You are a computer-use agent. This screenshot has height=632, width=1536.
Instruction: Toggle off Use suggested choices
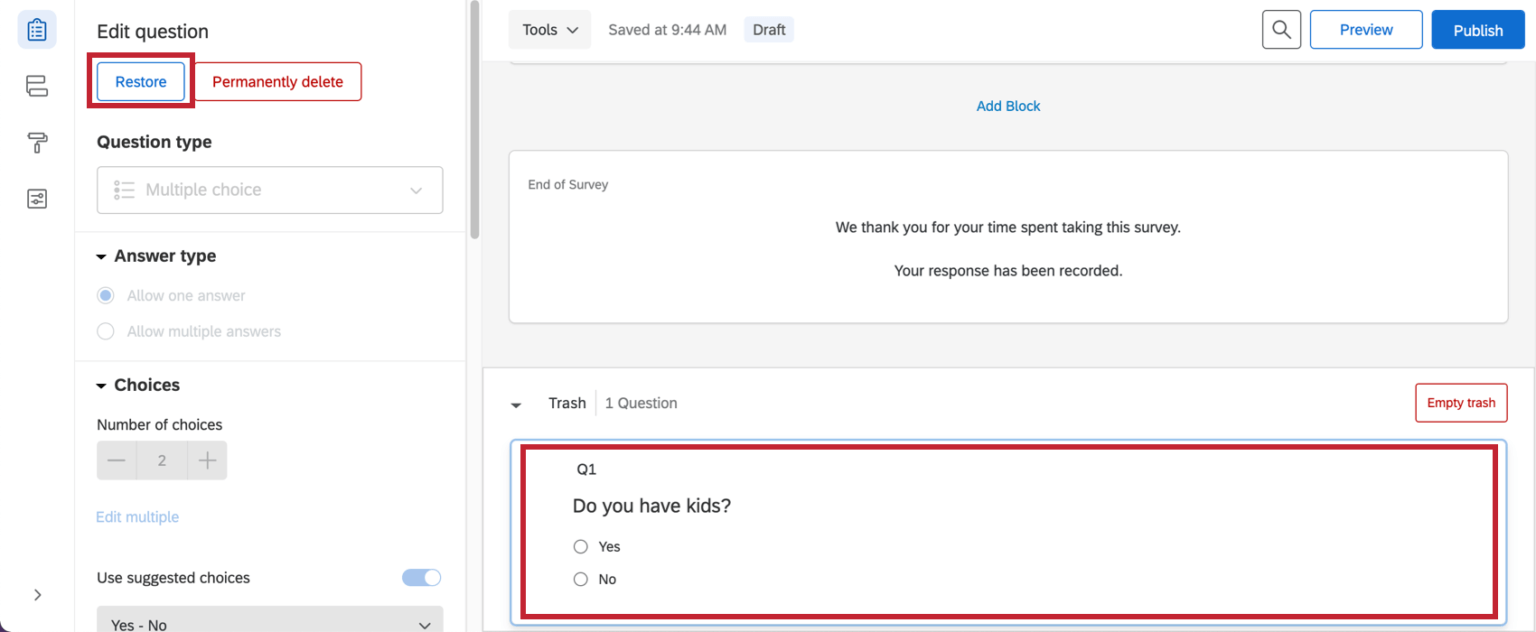pyautogui.click(x=421, y=577)
